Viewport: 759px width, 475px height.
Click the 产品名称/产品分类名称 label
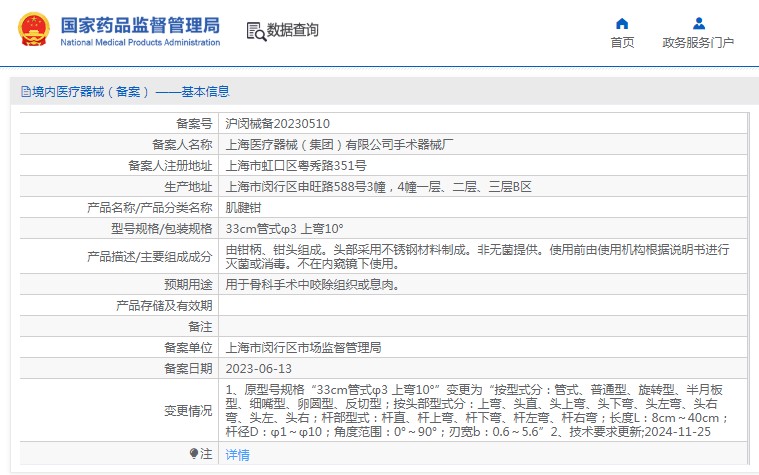coord(150,208)
